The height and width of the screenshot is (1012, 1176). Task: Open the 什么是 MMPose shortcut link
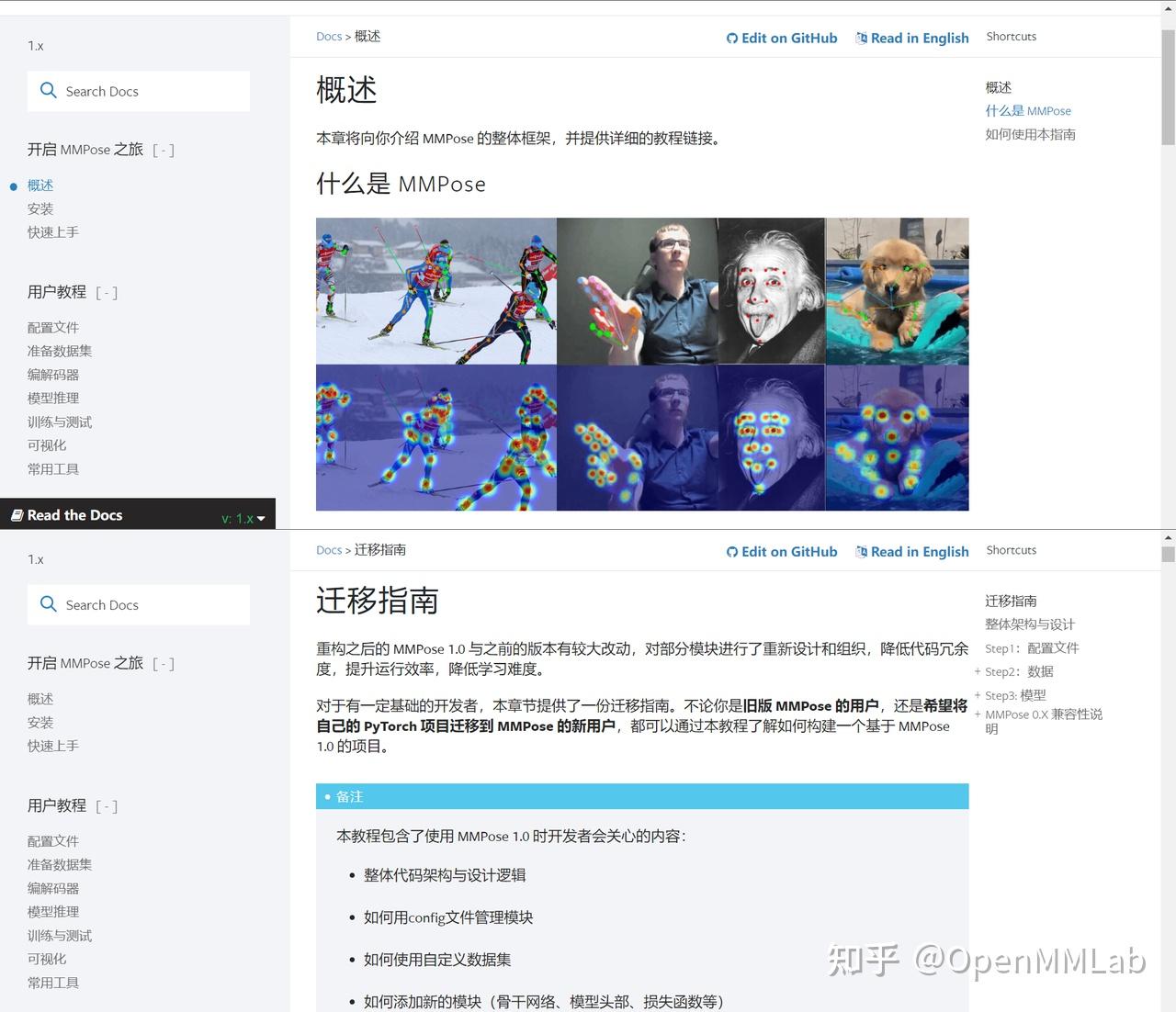(x=1027, y=110)
